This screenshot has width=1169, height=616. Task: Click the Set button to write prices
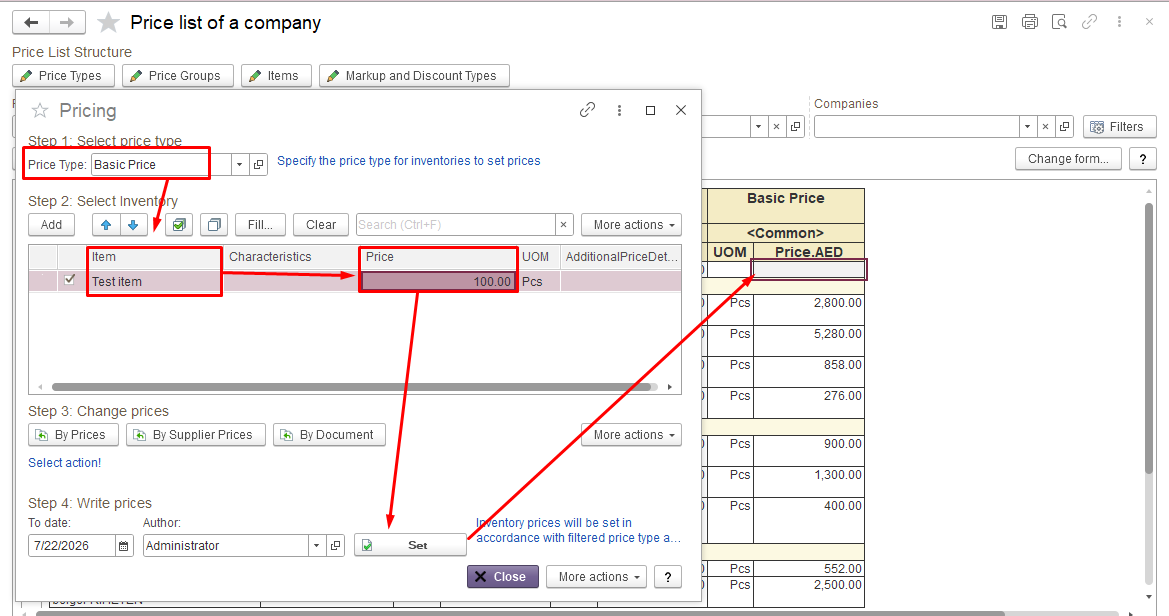click(x=410, y=545)
